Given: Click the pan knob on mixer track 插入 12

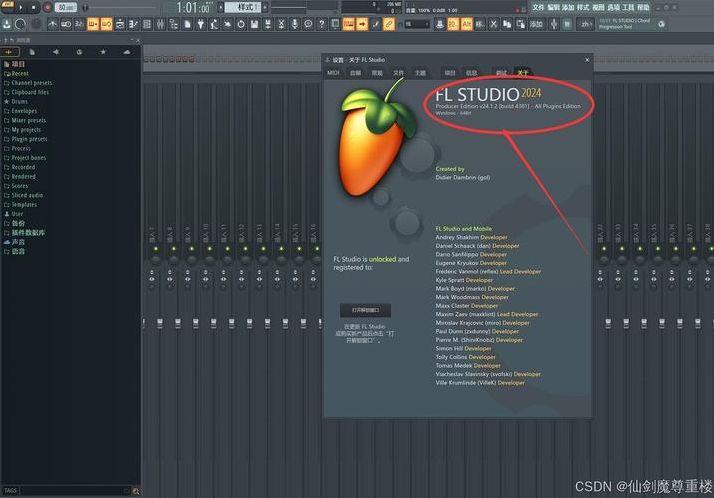Looking at the screenshot, I should (x=245, y=260).
